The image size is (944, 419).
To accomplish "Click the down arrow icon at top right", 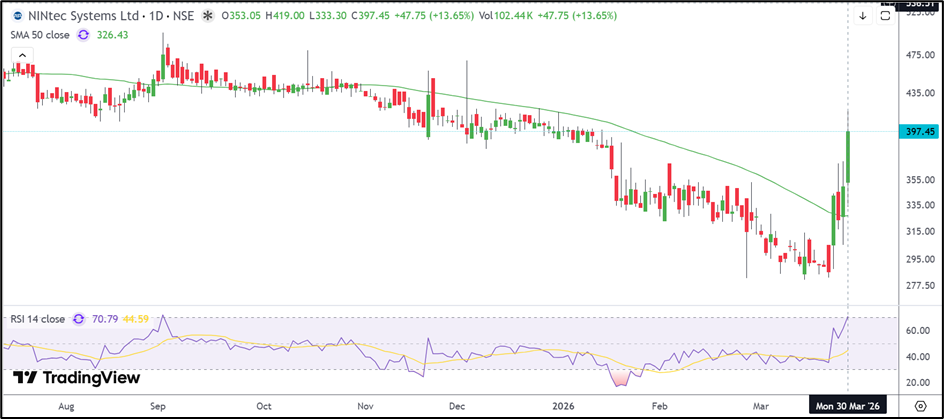I will point(863,16).
